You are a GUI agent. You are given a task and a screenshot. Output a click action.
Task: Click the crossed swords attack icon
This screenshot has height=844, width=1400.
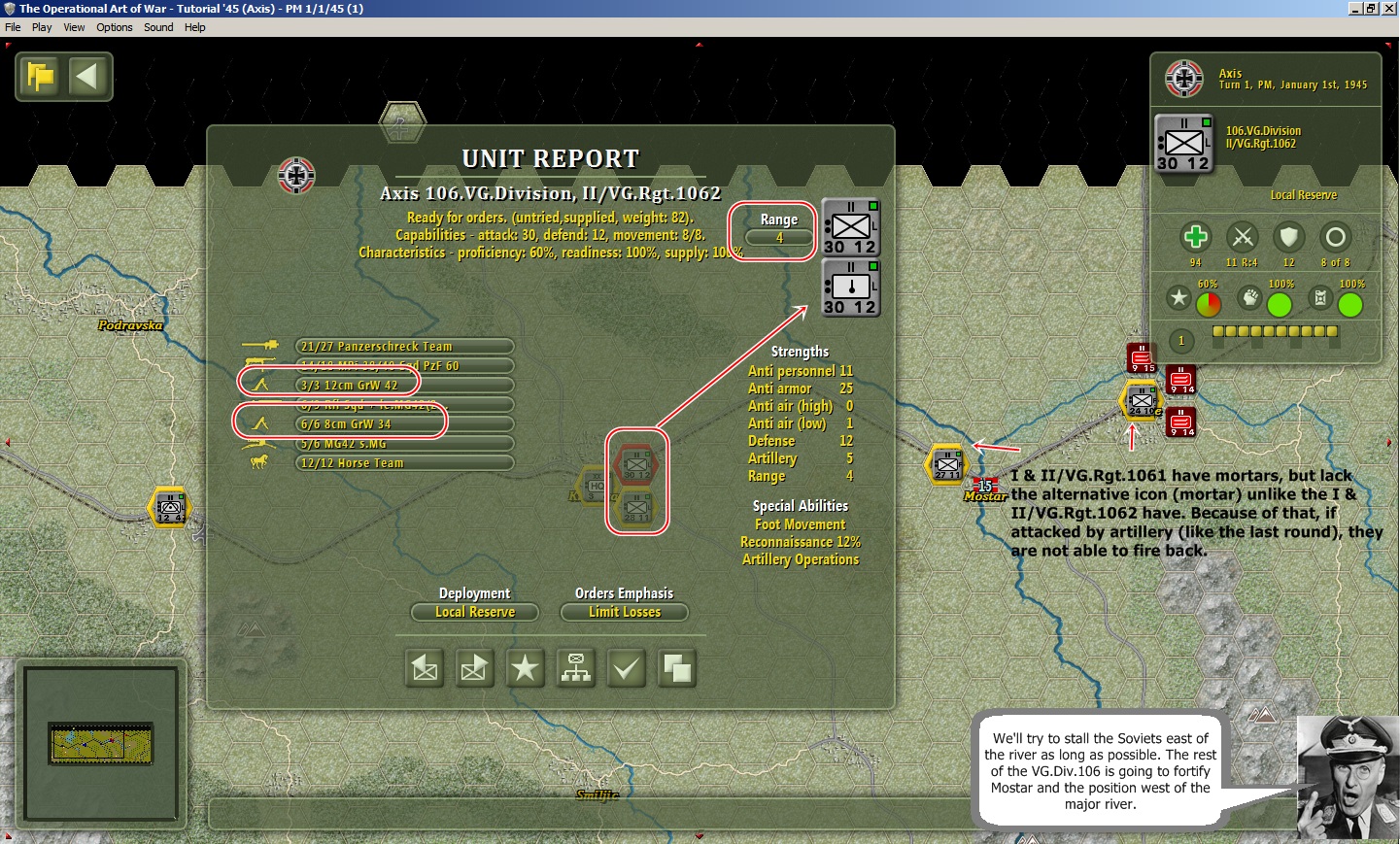pyautogui.click(x=1243, y=237)
